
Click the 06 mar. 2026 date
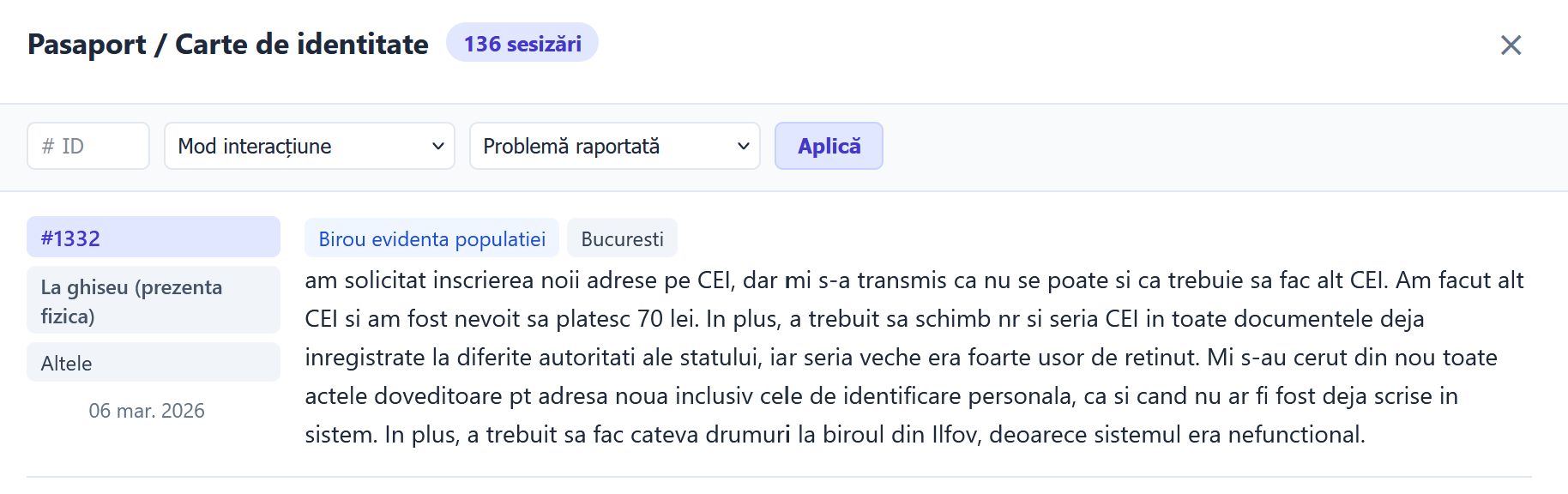click(147, 411)
